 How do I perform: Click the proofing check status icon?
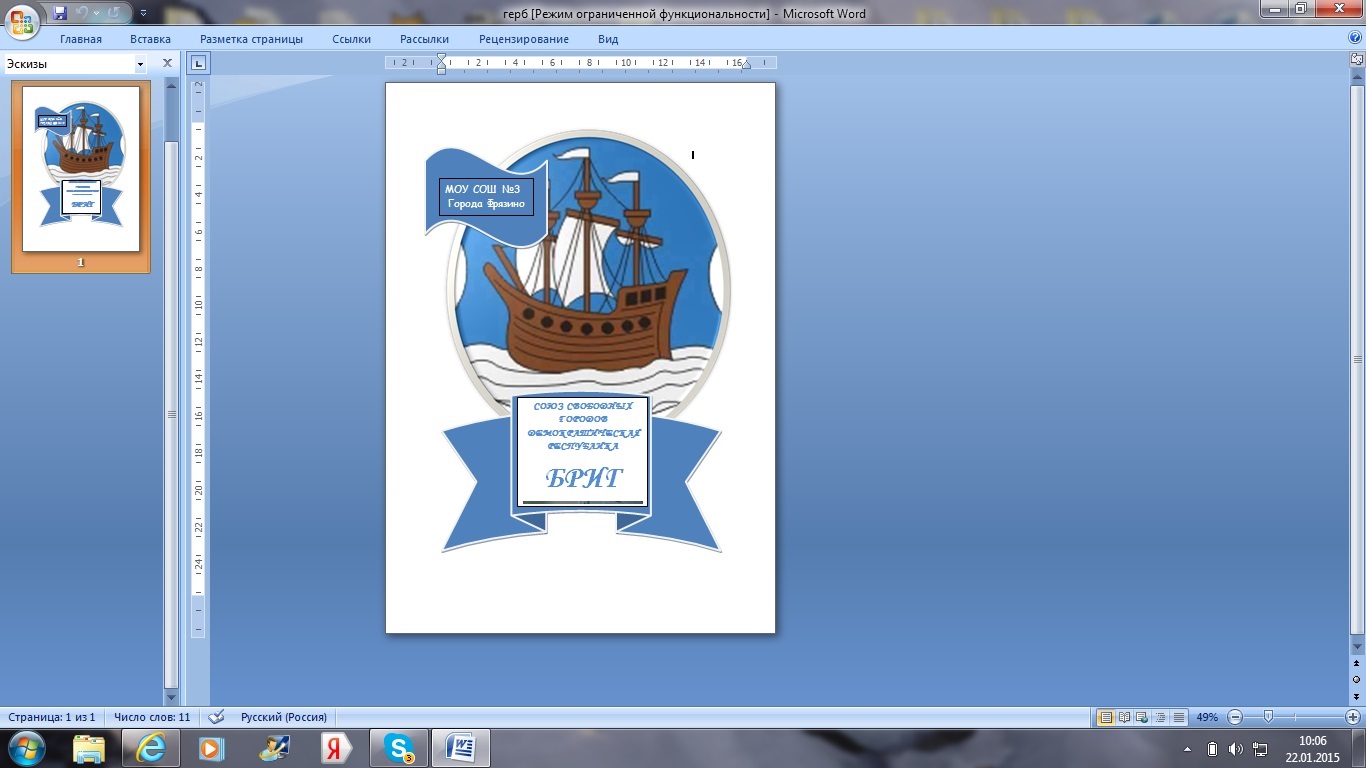click(216, 717)
